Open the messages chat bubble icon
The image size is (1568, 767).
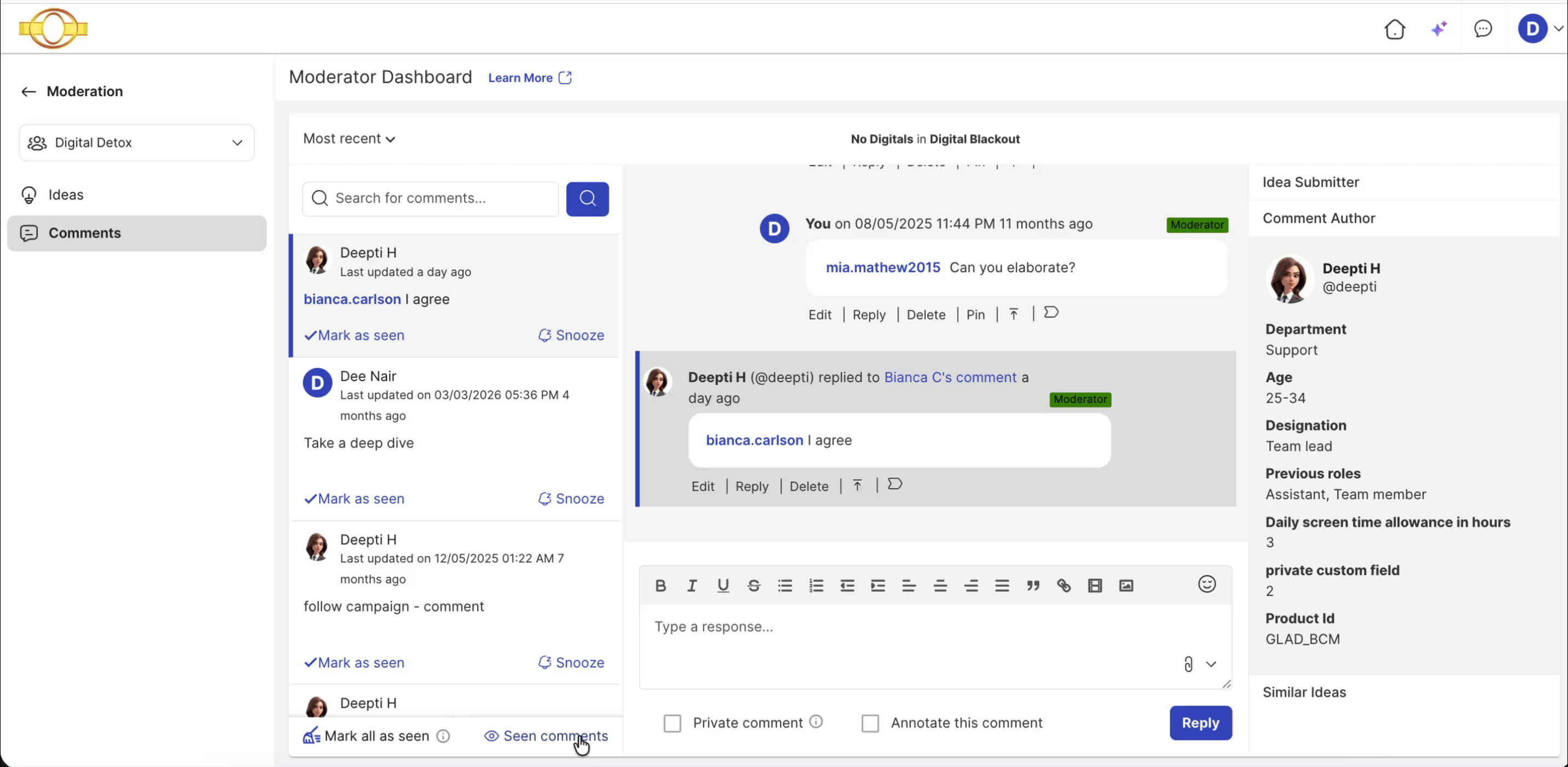click(1483, 28)
